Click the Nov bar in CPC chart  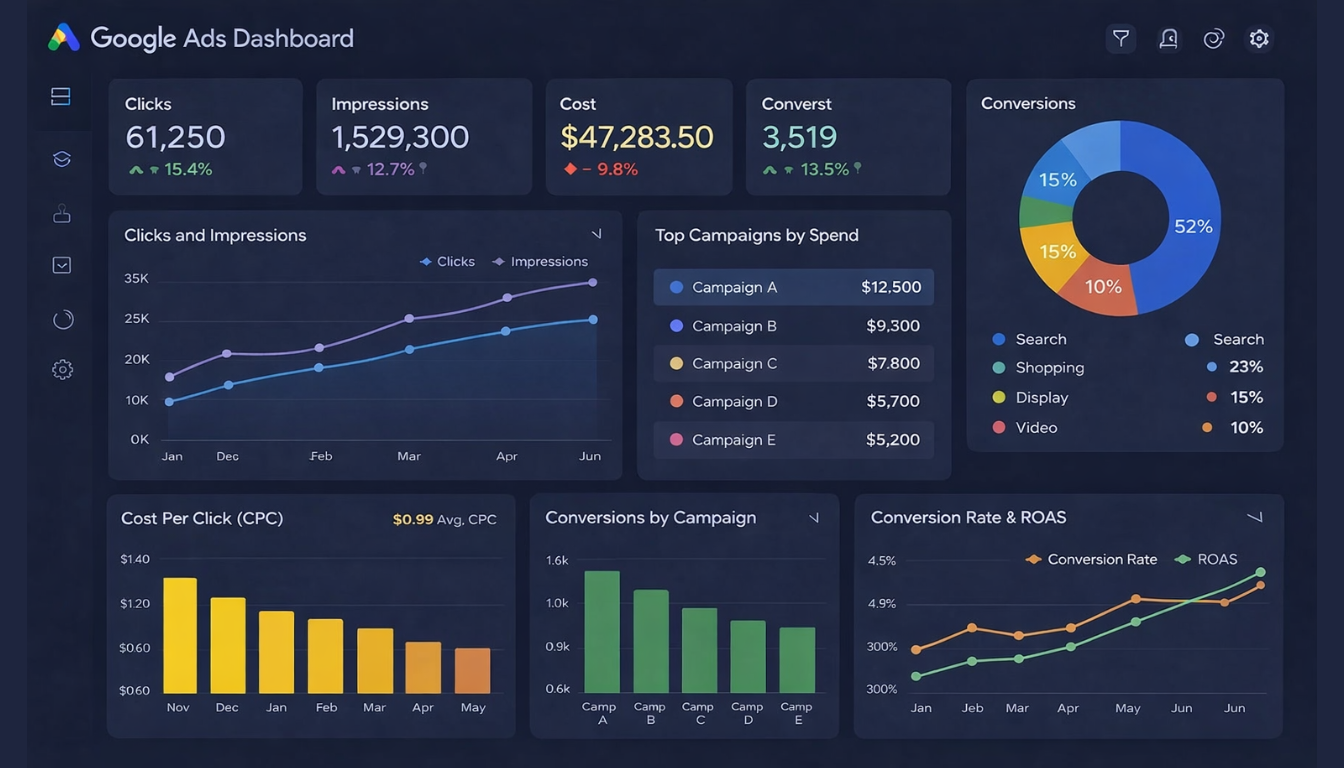pos(180,636)
